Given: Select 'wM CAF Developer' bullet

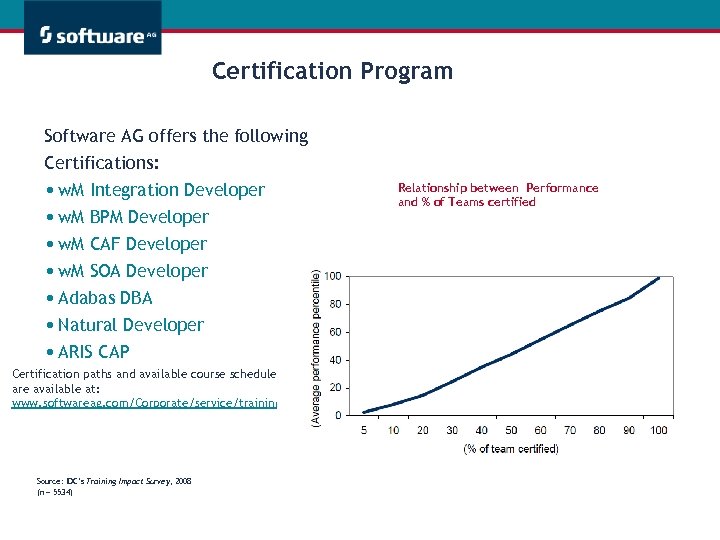Looking at the screenshot, I should tap(132, 244).
